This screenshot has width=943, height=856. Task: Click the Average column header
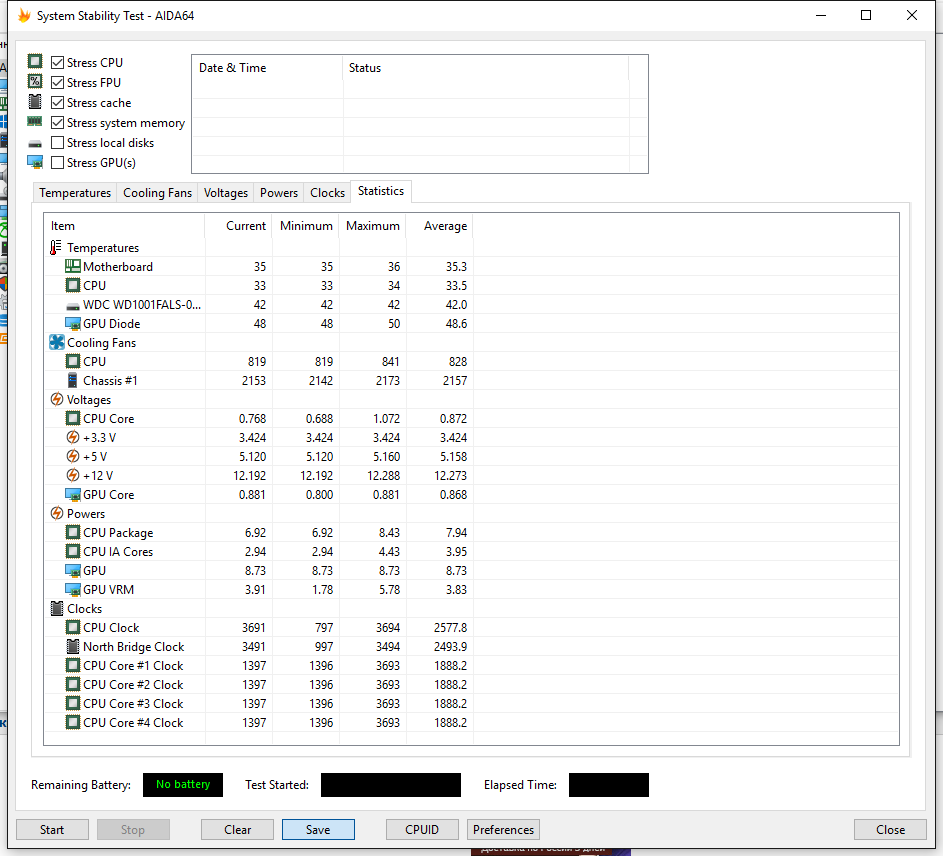pos(440,226)
